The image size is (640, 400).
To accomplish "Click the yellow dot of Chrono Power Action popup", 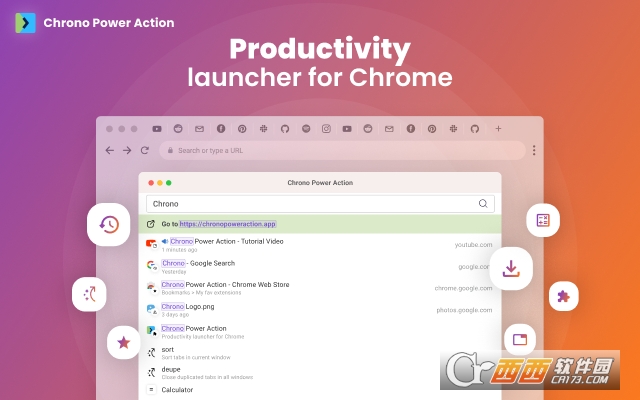I will pyautogui.click(x=160, y=183).
